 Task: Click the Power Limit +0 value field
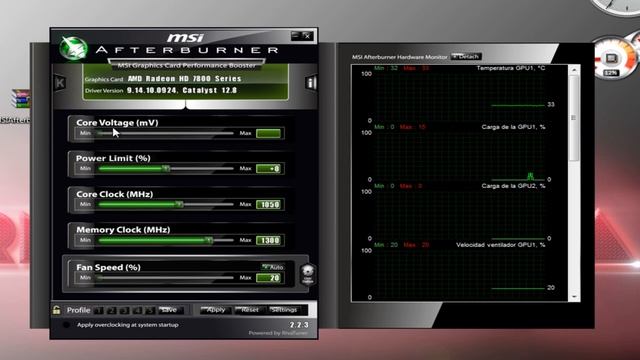pyautogui.click(x=268, y=169)
